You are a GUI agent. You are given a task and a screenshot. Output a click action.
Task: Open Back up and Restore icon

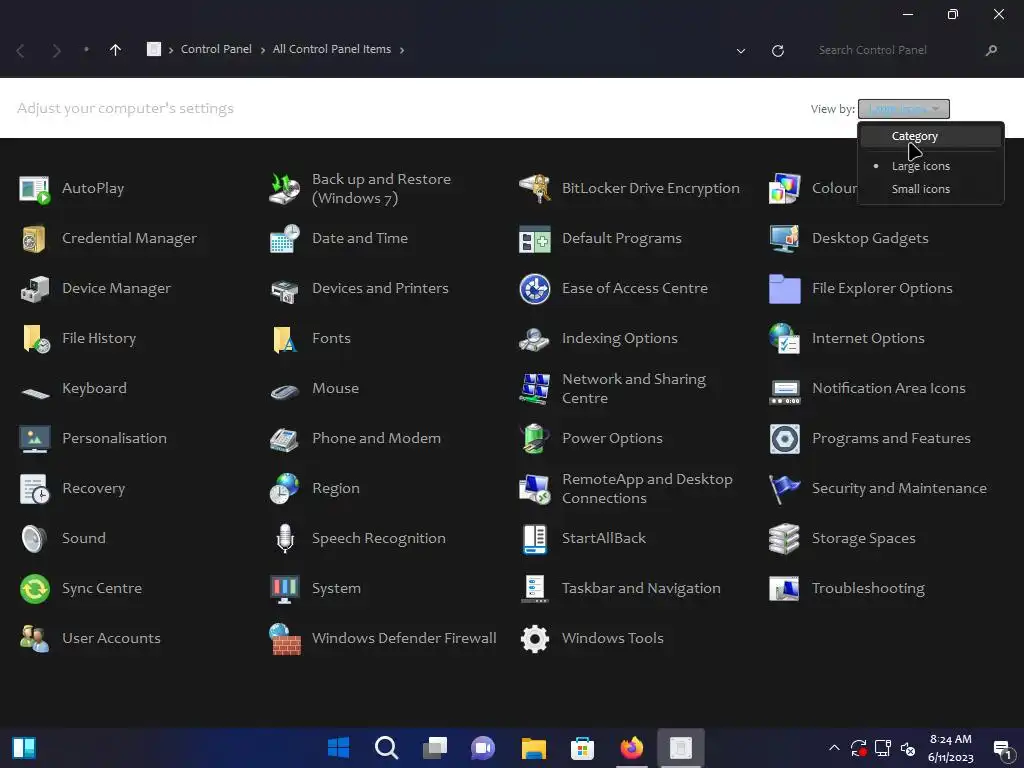pos(285,189)
